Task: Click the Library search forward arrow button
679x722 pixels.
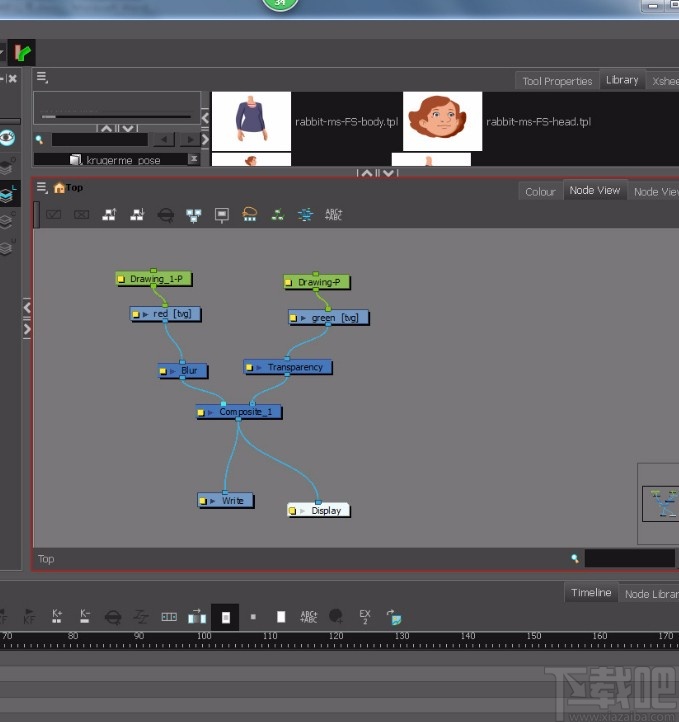Action: click(x=189, y=139)
